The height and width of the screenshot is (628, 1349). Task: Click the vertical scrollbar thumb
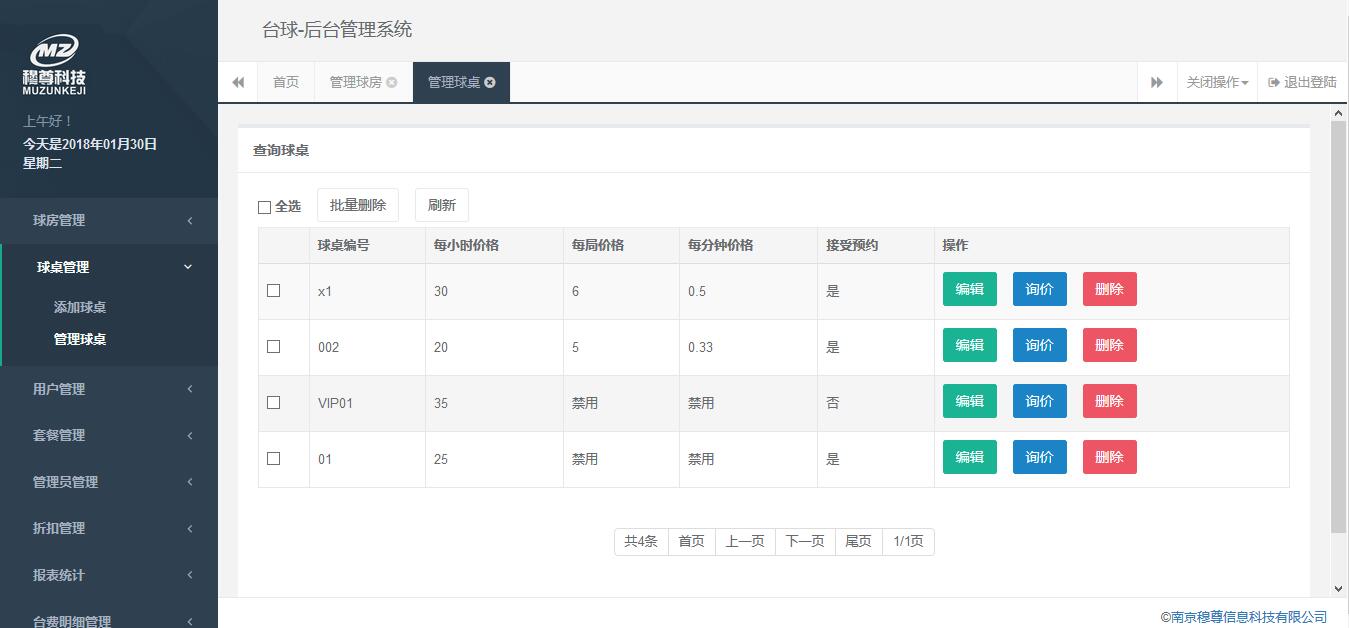pos(1339,330)
